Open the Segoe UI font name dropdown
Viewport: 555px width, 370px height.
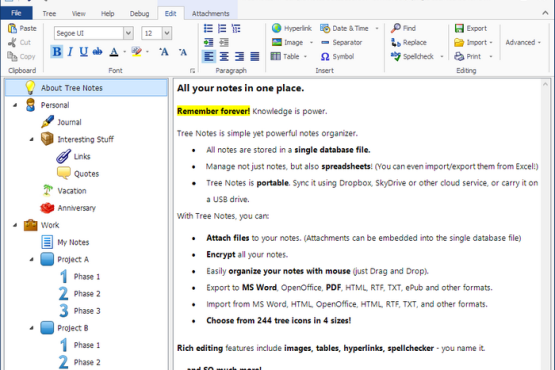pos(128,33)
